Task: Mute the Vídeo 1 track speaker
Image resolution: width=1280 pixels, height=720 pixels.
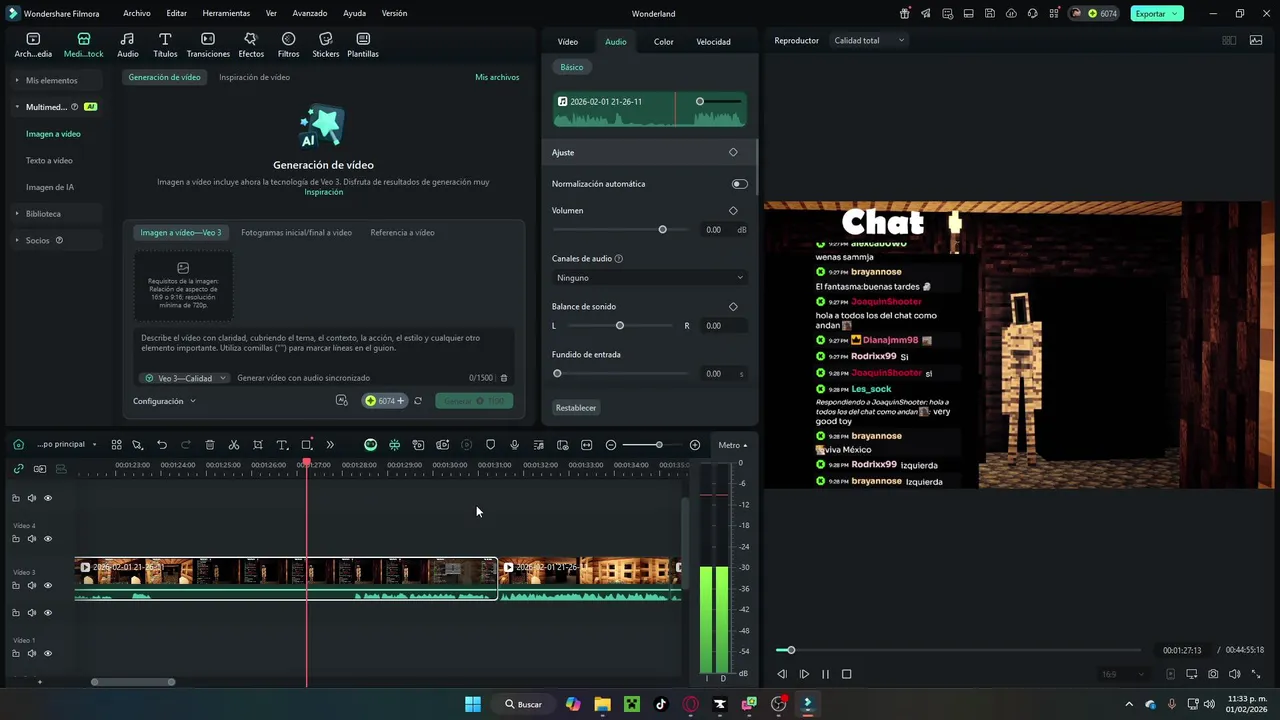Action: 31,654
